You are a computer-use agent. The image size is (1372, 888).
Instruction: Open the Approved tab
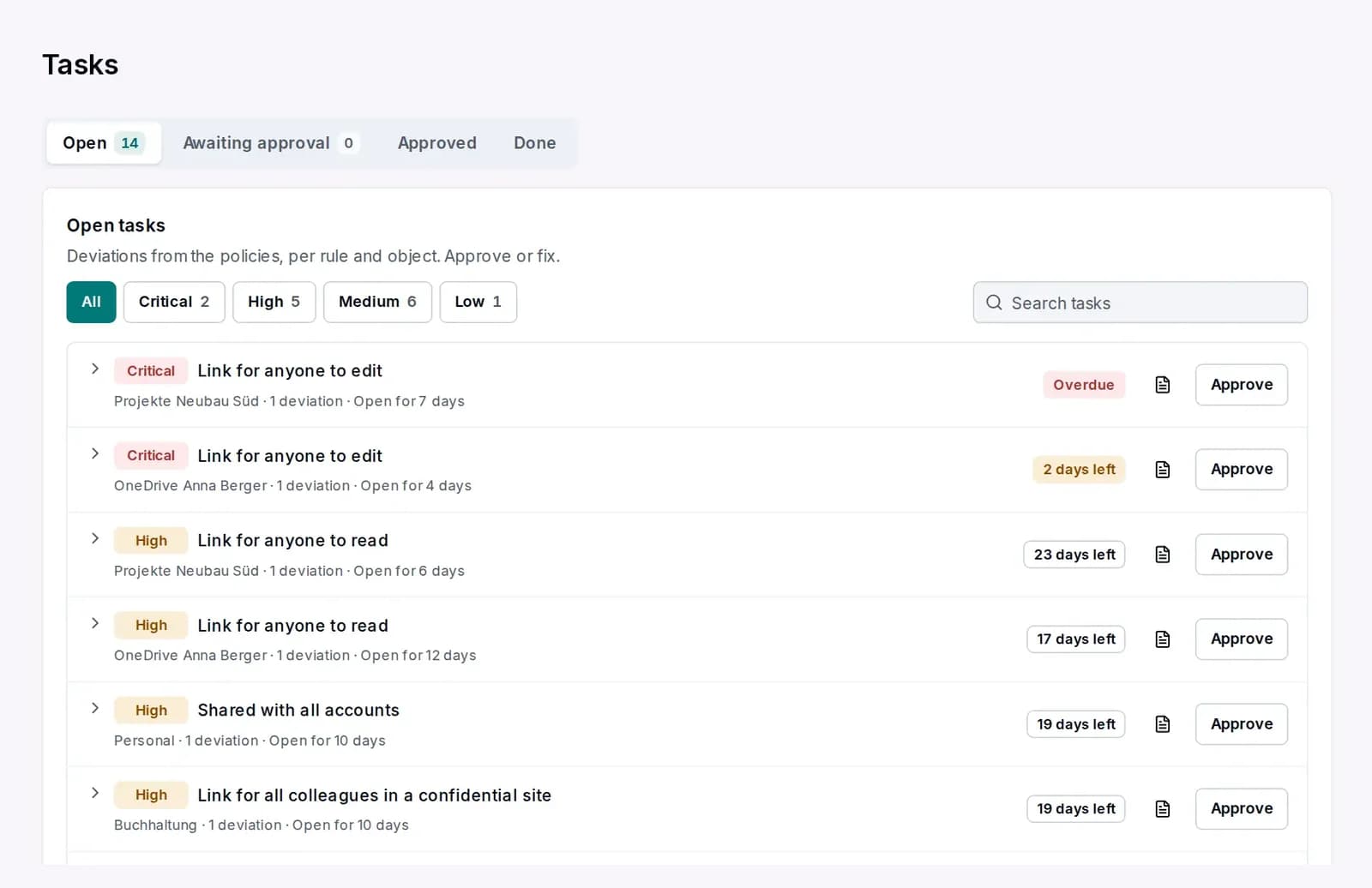coord(437,143)
